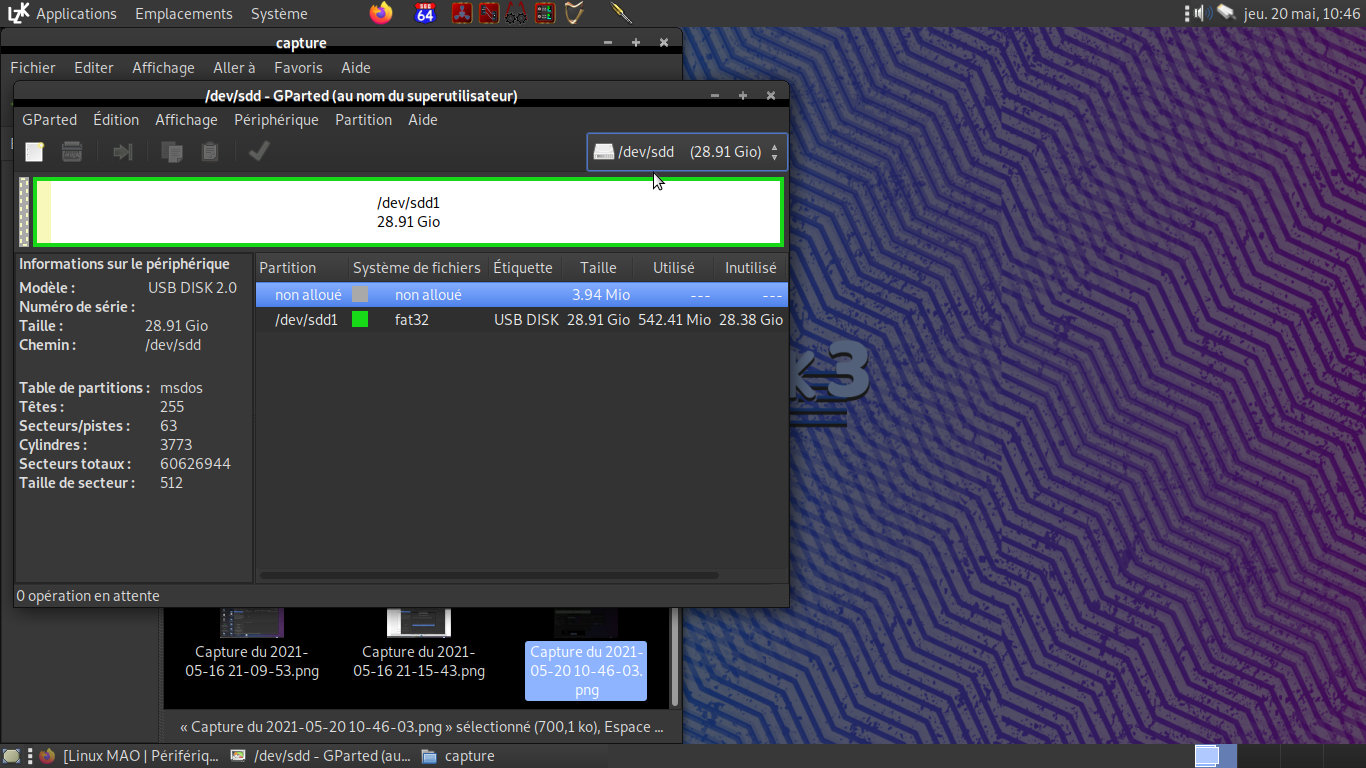Click the yellow screwdriver launcher icon
This screenshot has height=768, width=1366.
tap(621, 13)
